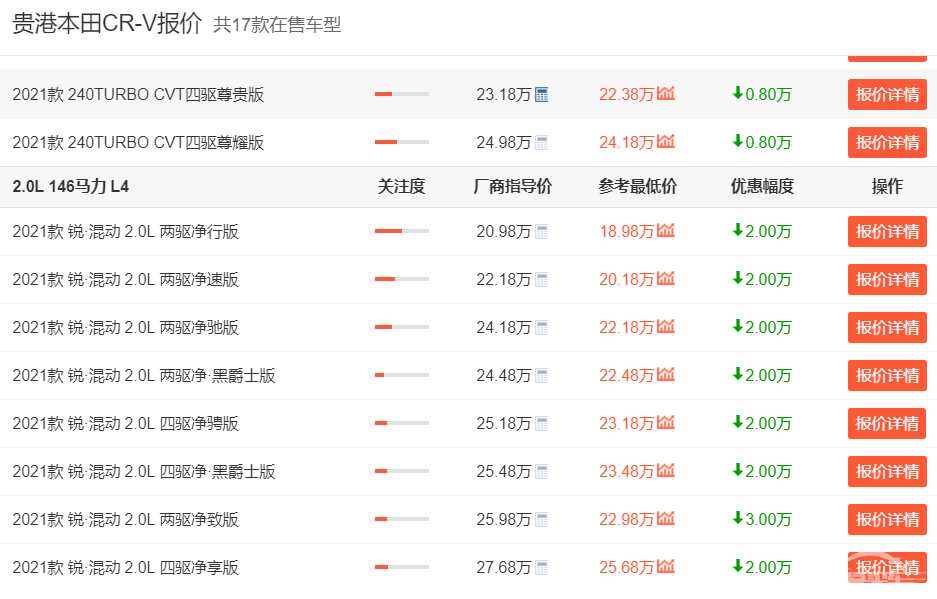Click trend chart icon beside 23.18万 净骋版
The image size is (937, 599).
click(x=664, y=423)
